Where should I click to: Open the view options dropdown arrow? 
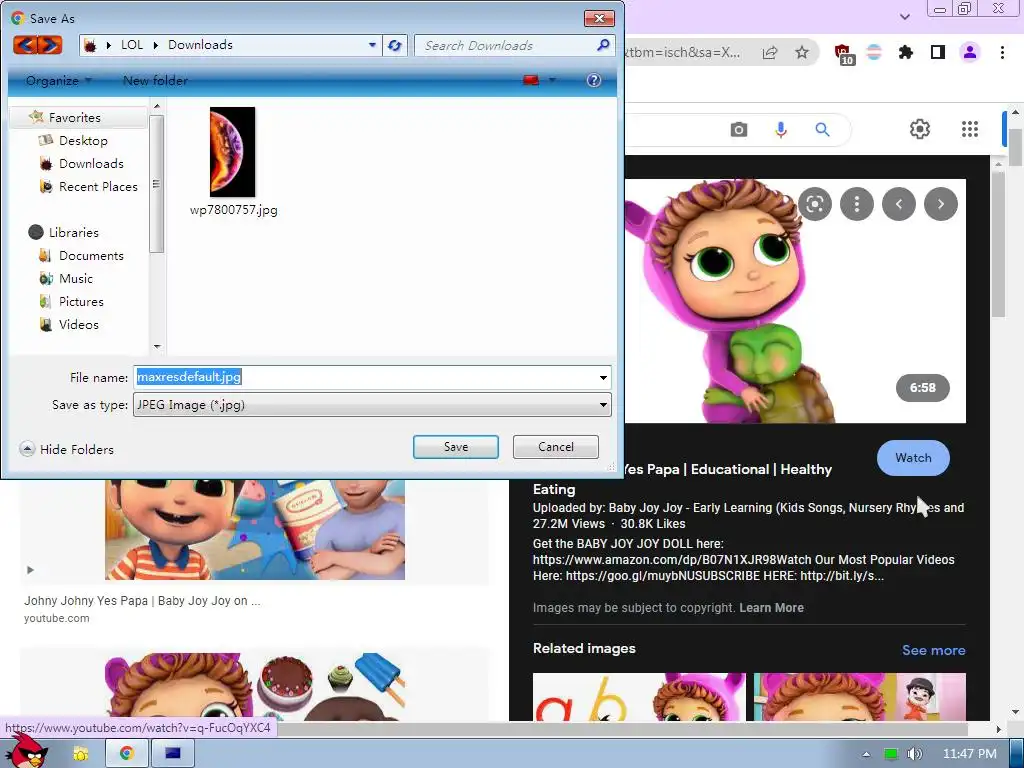(x=552, y=80)
